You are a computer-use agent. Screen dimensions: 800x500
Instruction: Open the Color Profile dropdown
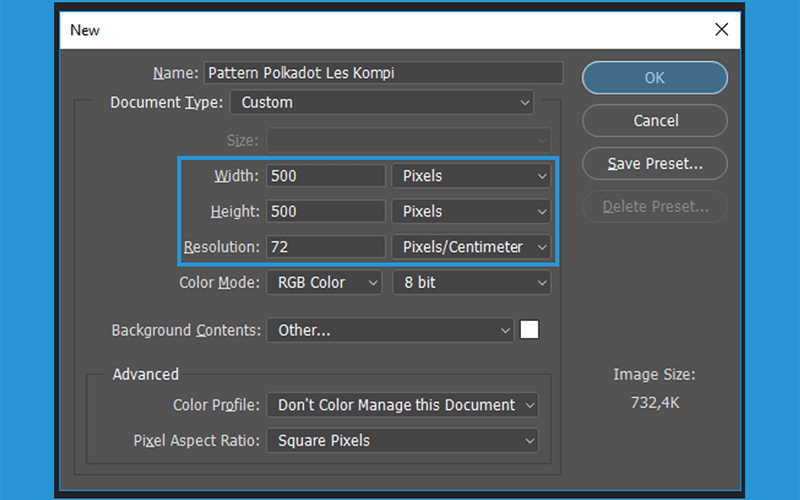(402, 405)
